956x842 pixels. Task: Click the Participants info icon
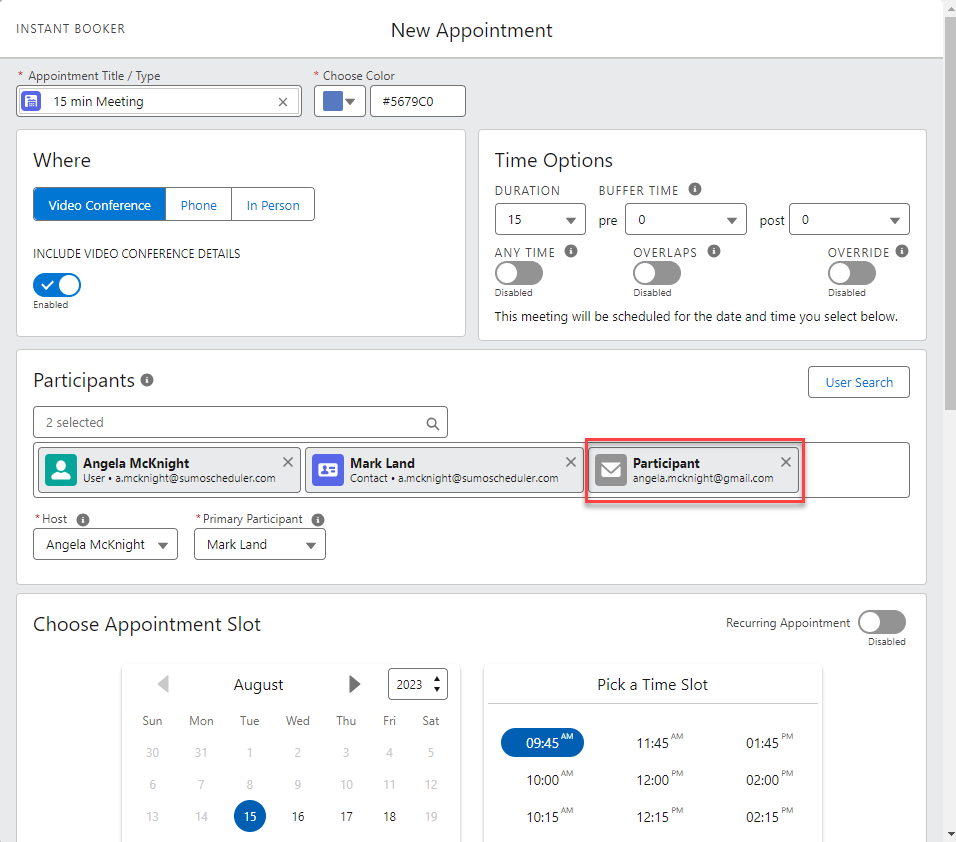coord(147,380)
